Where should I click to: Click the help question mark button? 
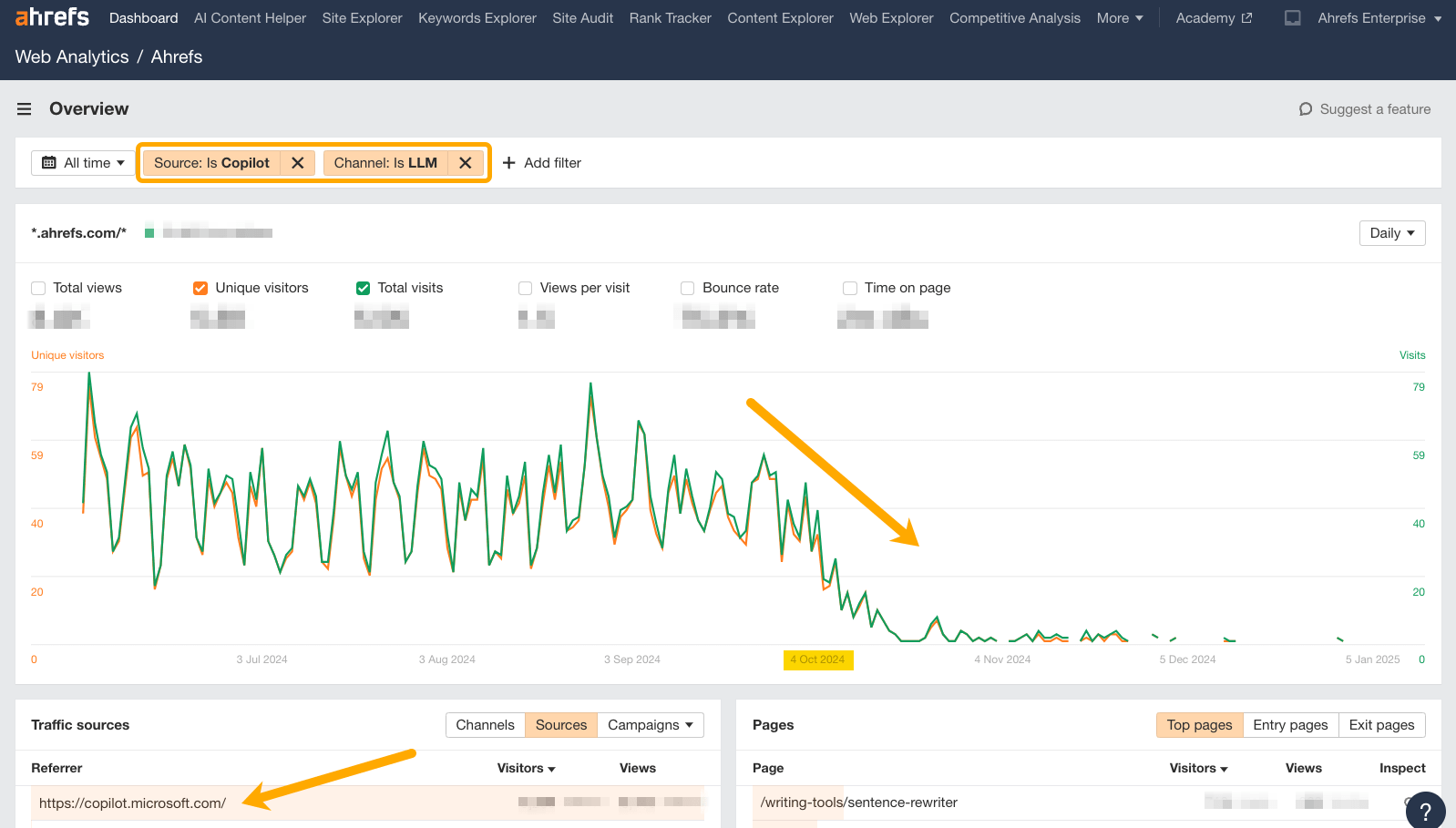pyautogui.click(x=1425, y=811)
